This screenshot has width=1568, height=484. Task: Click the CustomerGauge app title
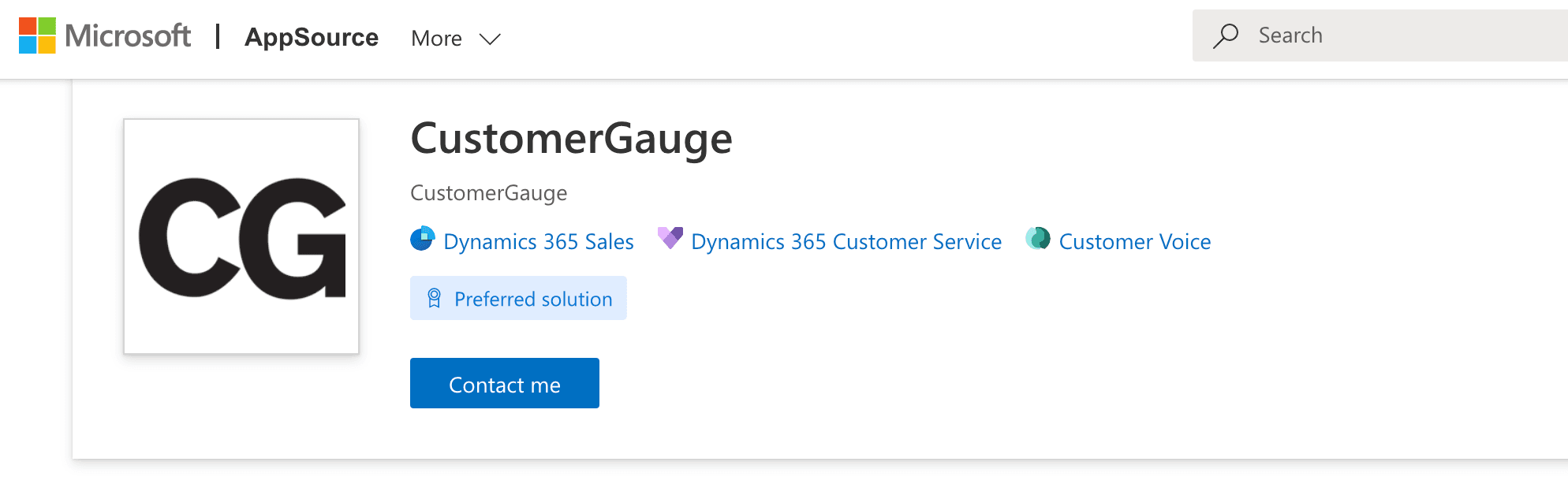point(572,139)
